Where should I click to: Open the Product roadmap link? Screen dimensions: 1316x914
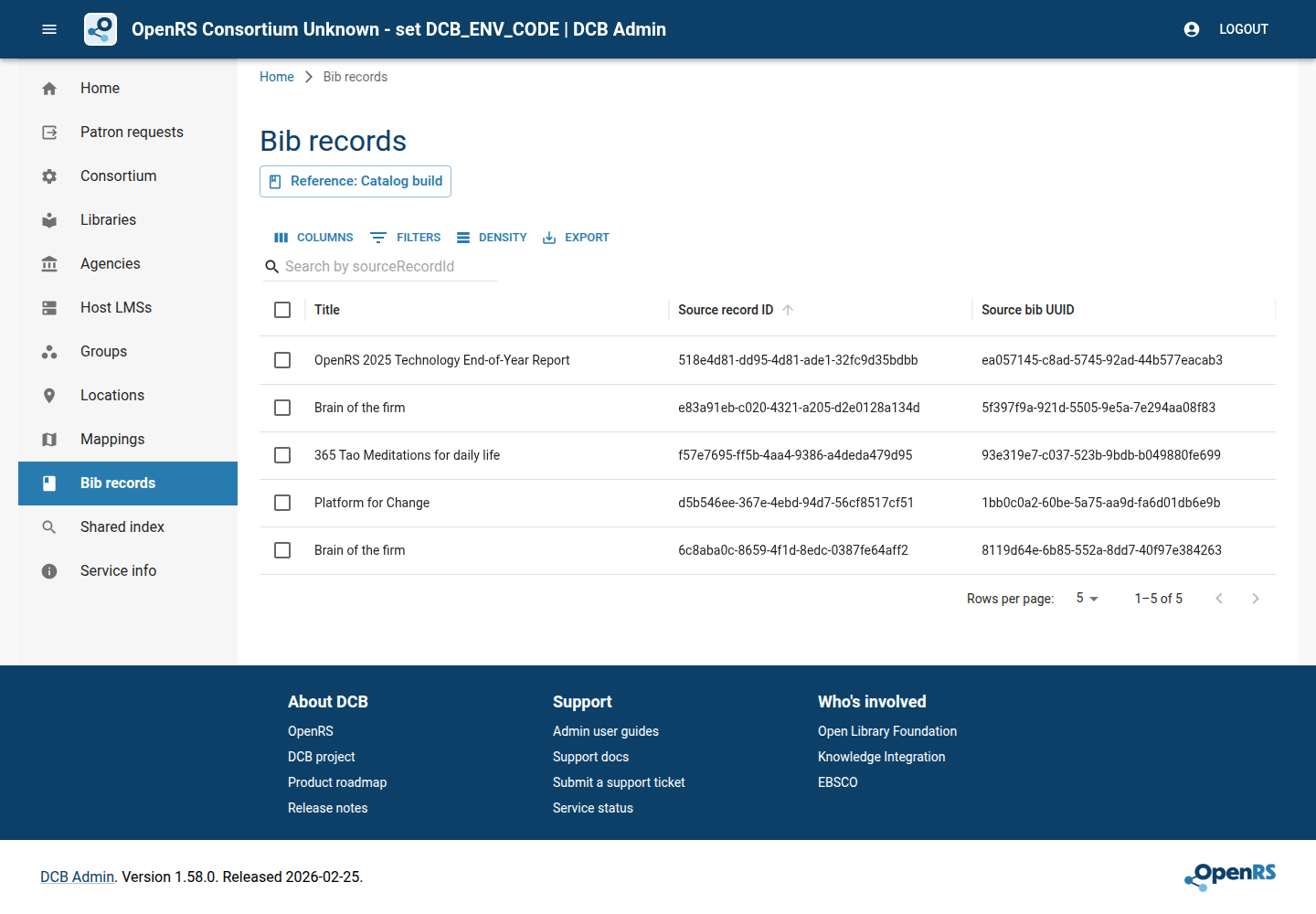[337, 782]
